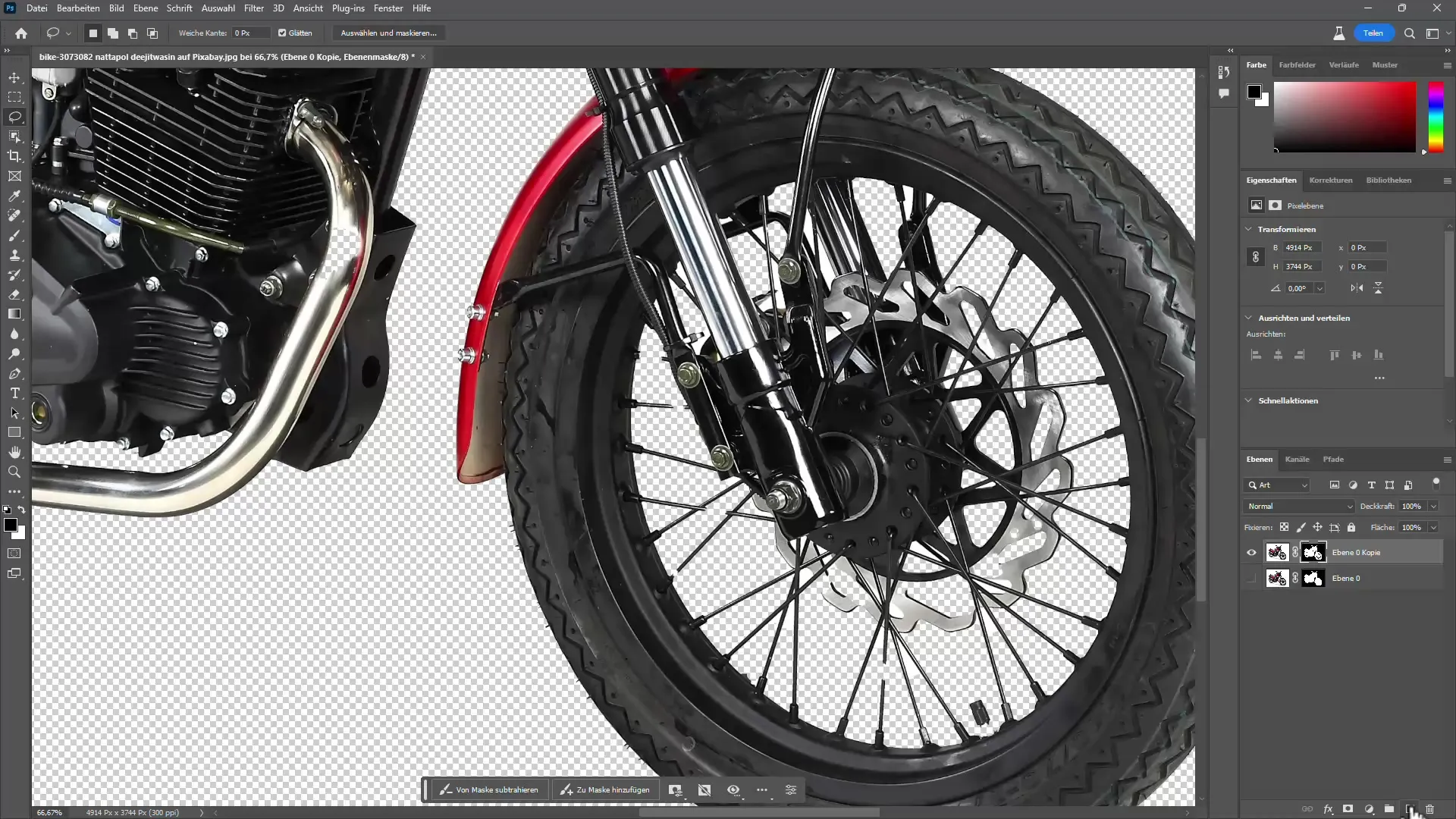Select the Frame tool
Image resolution: width=1456 pixels, height=819 pixels.
(x=14, y=176)
